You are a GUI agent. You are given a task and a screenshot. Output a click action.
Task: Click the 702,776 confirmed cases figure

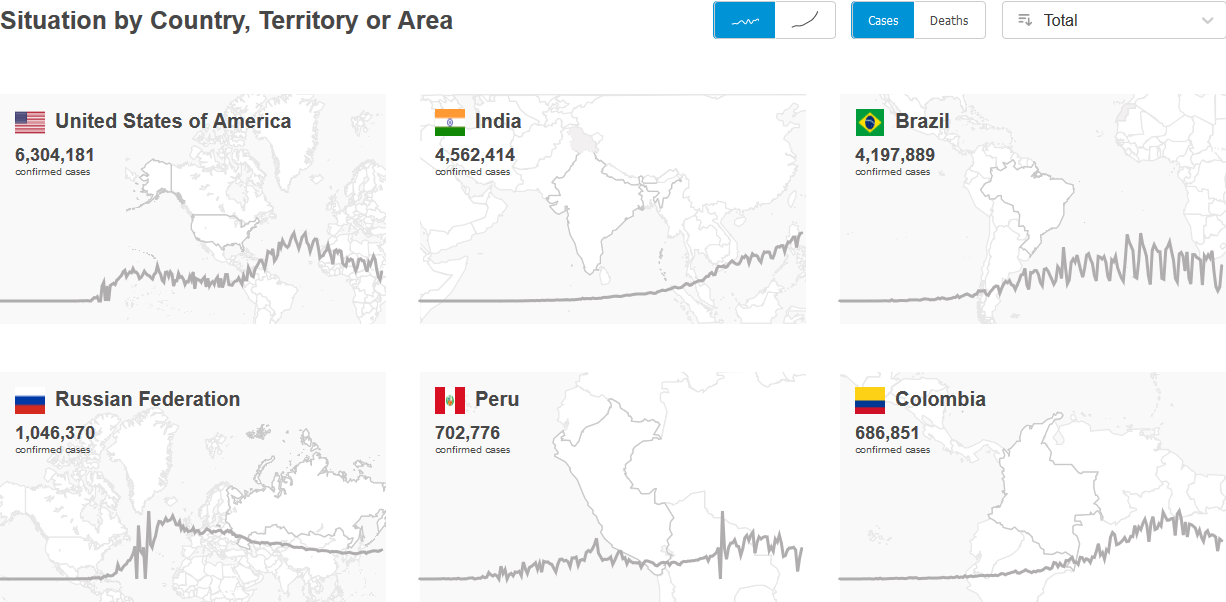click(467, 433)
